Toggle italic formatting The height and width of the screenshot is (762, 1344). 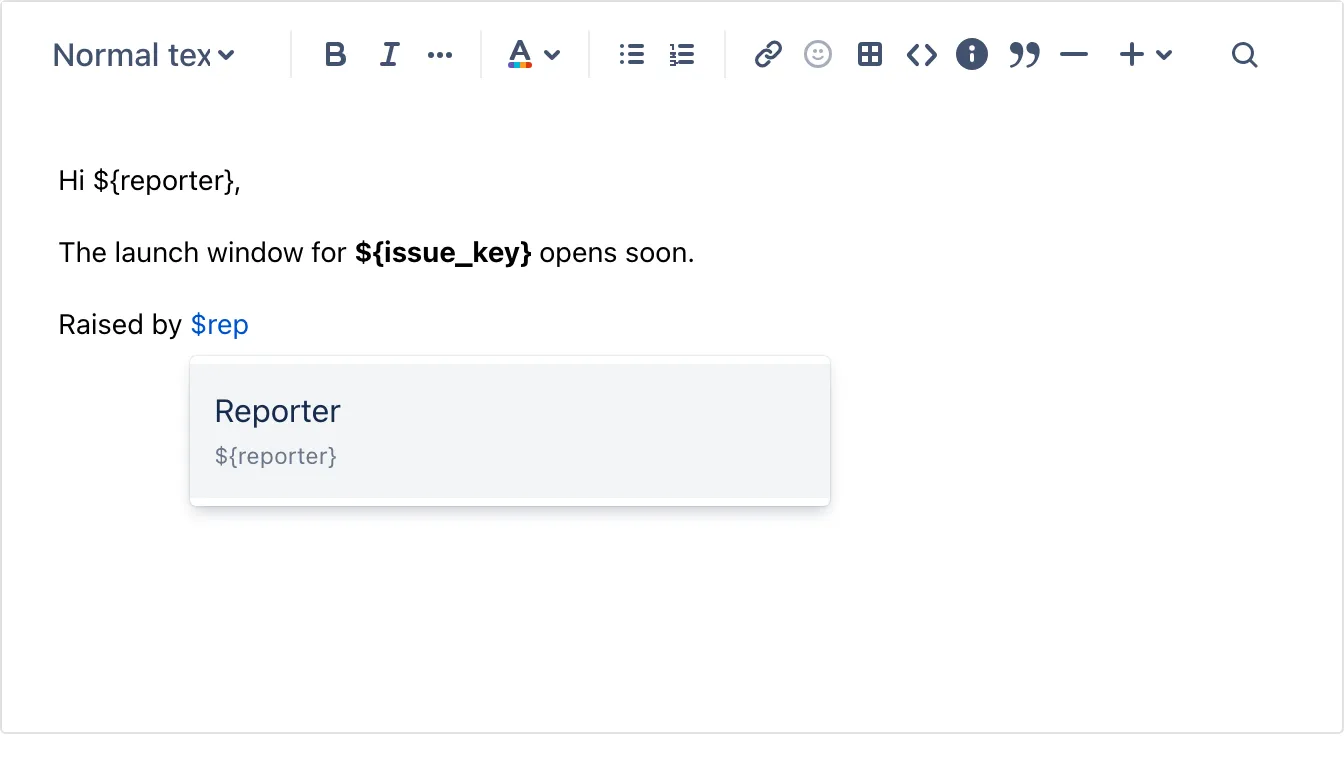click(389, 55)
